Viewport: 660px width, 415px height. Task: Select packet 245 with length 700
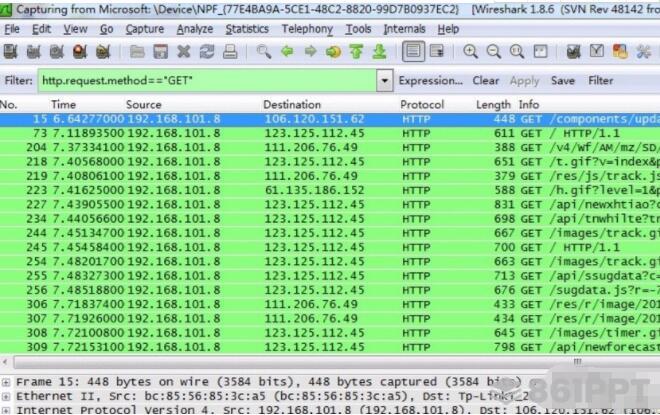tap(330, 247)
